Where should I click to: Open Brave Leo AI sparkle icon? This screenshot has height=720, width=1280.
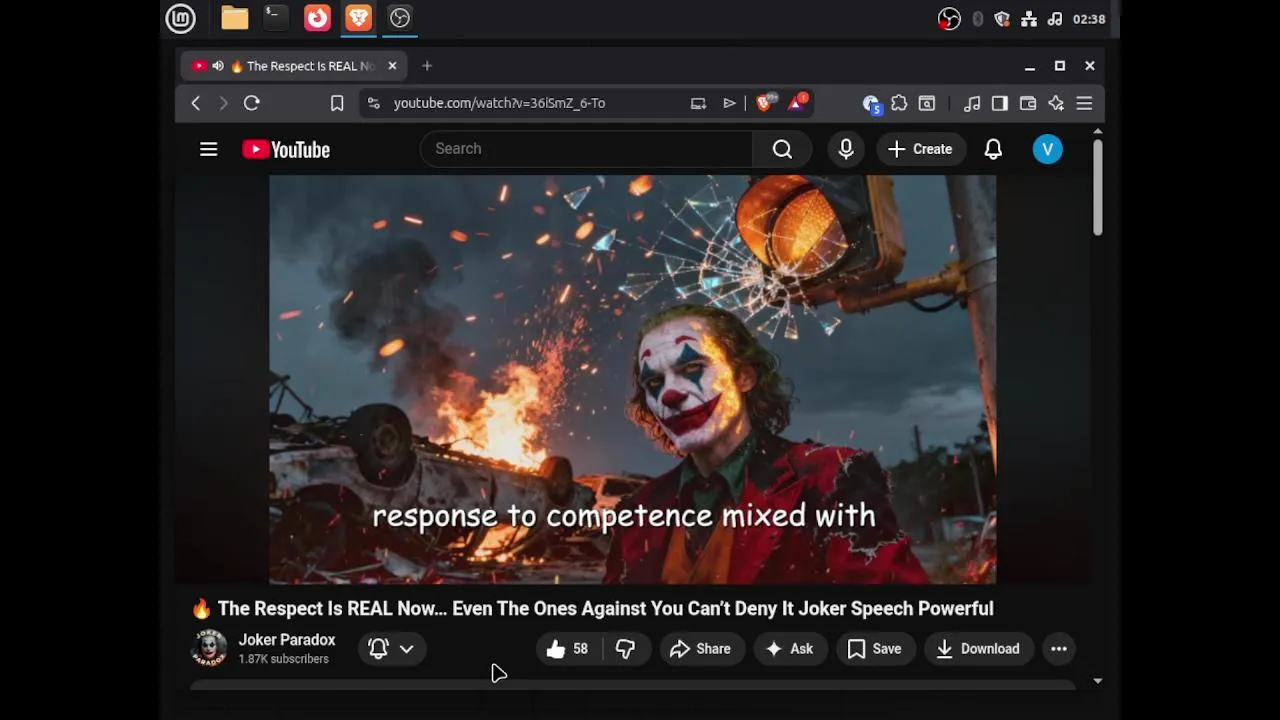[1056, 103]
